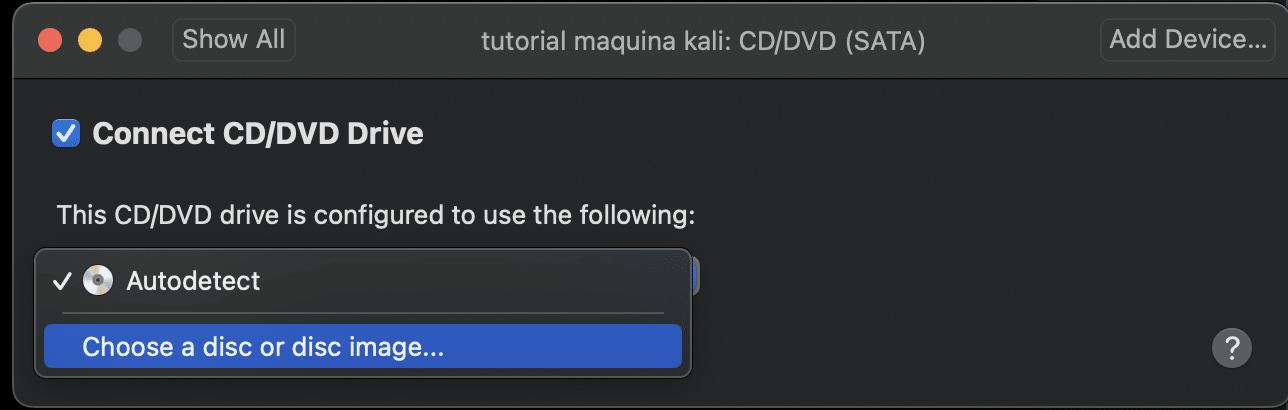The image size is (1288, 410).
Task: Choose a disc or disc image option
Action: click(x=263, y=347)
